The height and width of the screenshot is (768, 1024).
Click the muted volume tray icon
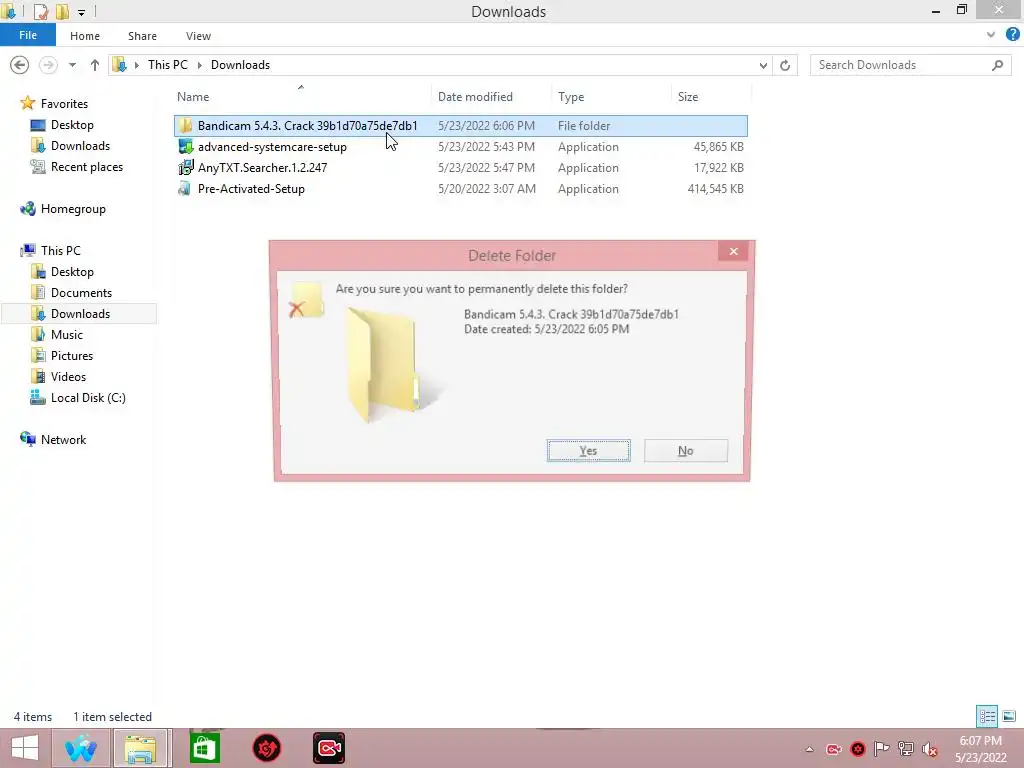[x=929, y=749]
